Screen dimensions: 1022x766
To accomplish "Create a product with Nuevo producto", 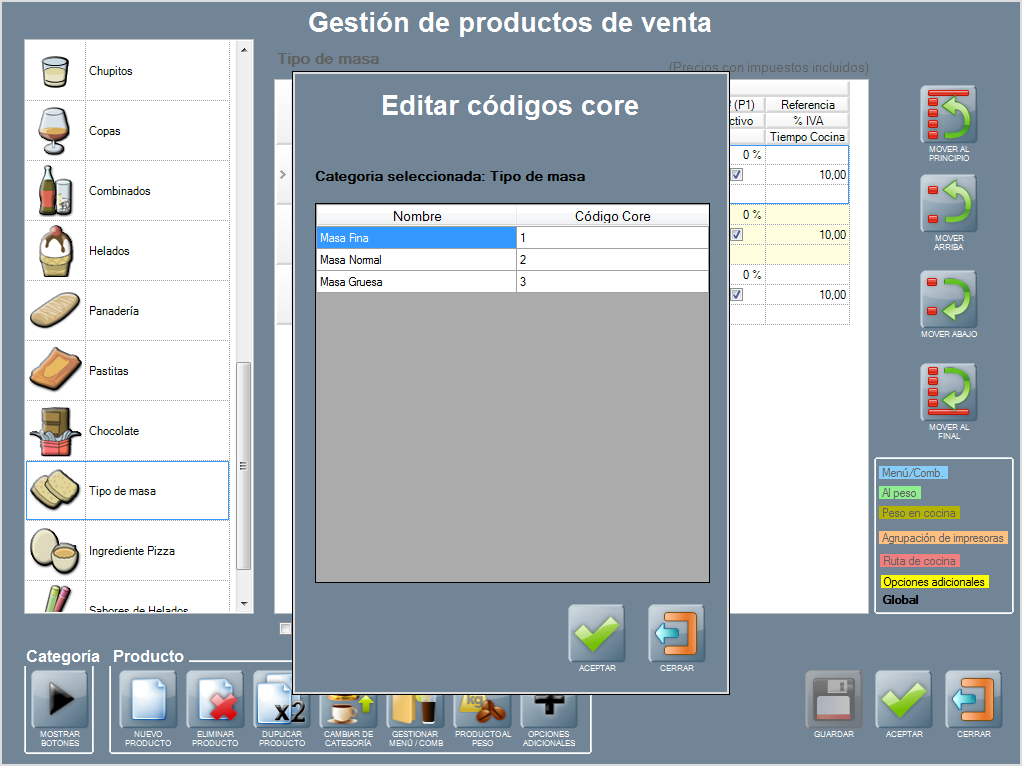I will click(147, 699).
